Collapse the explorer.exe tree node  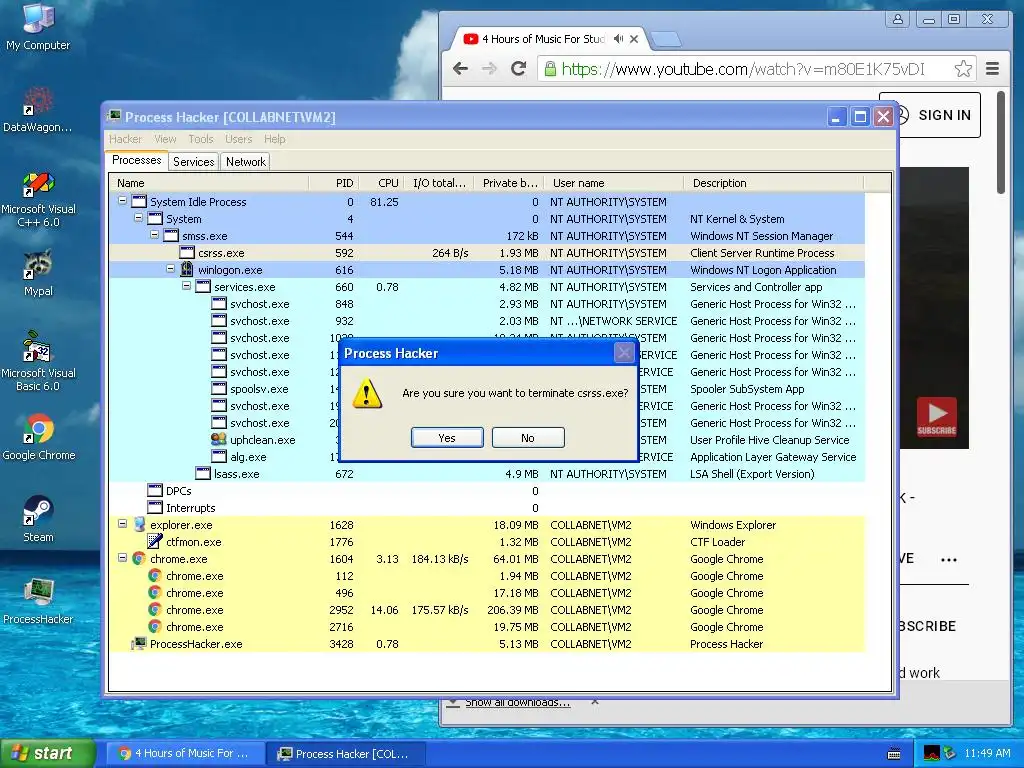[x=122, y=524]
